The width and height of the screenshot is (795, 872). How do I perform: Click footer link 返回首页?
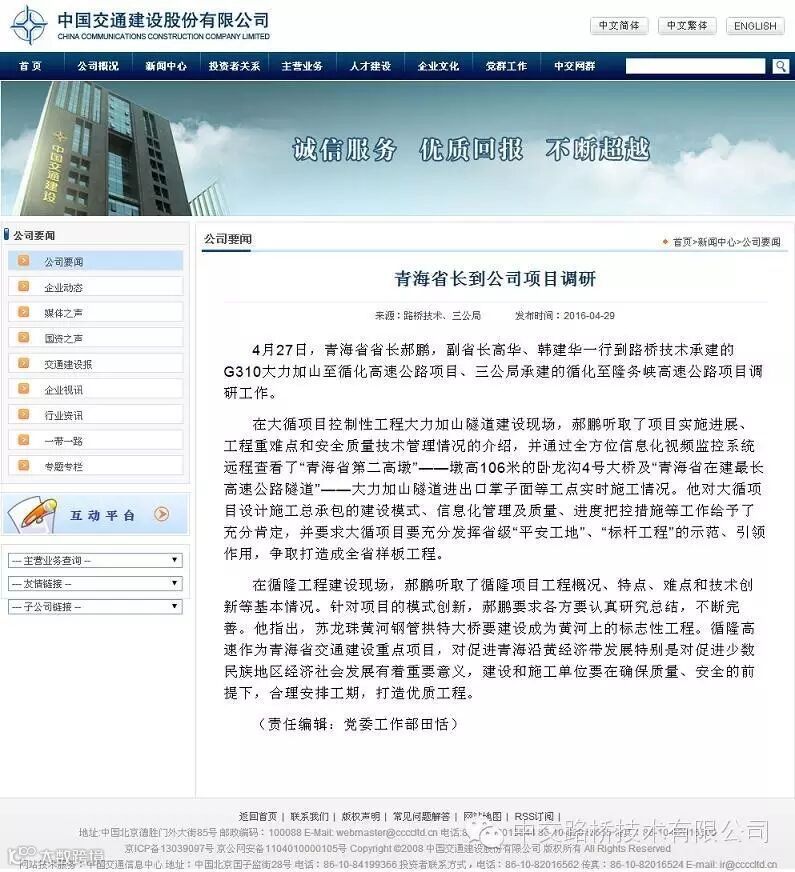pyautogui.click(x=258, y=816)
